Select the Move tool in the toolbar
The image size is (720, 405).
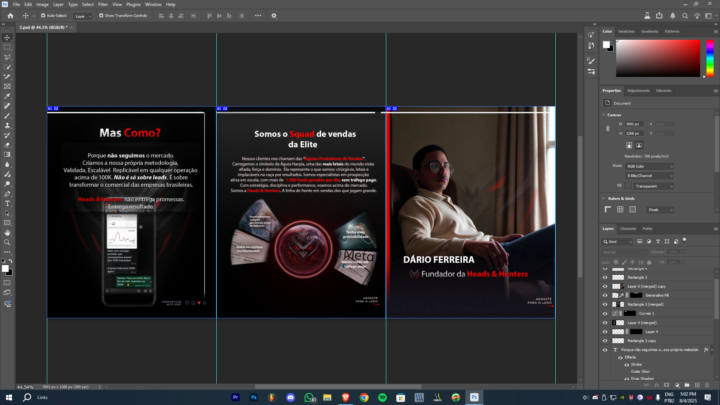(8, 37)
